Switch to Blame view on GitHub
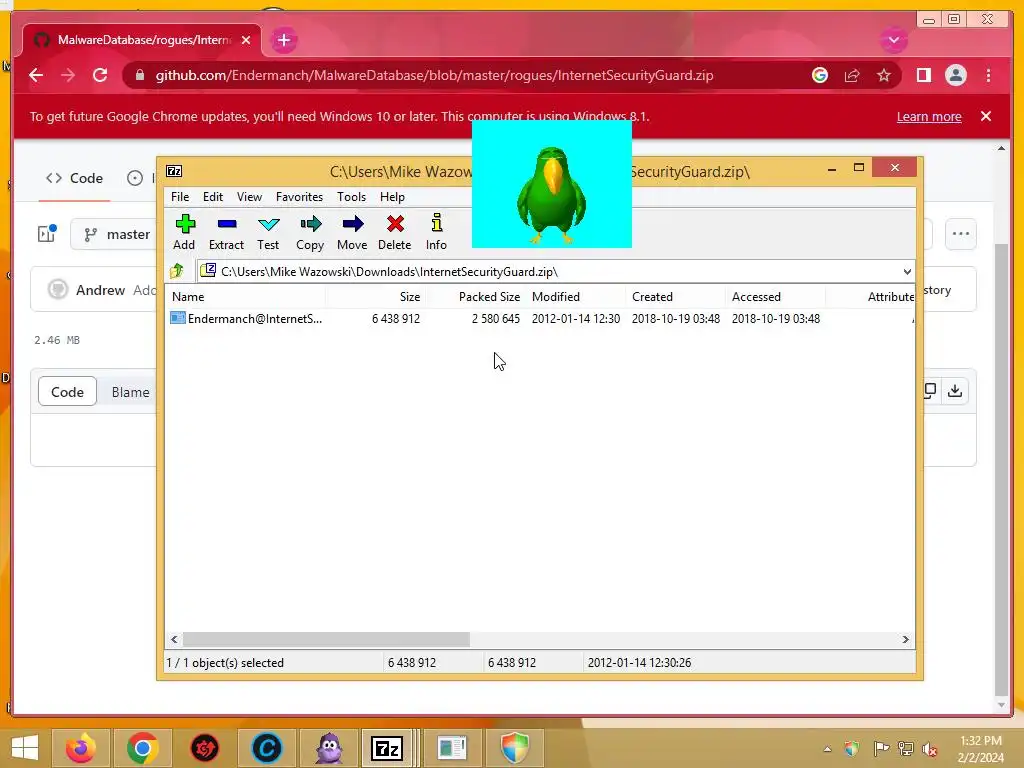This screenshot has width=1024, height=768. pyautogui.click(x=130, y=392)
